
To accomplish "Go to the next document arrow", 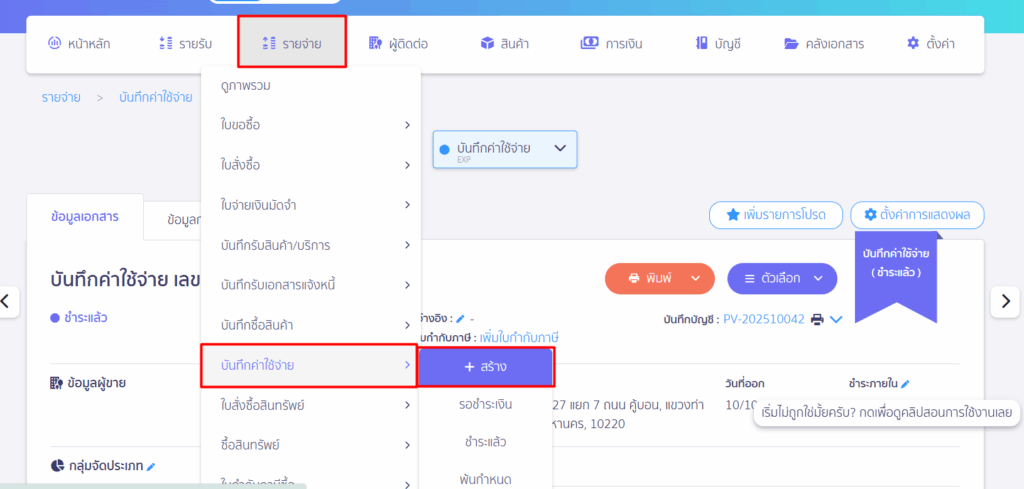I will [1004, 300].
